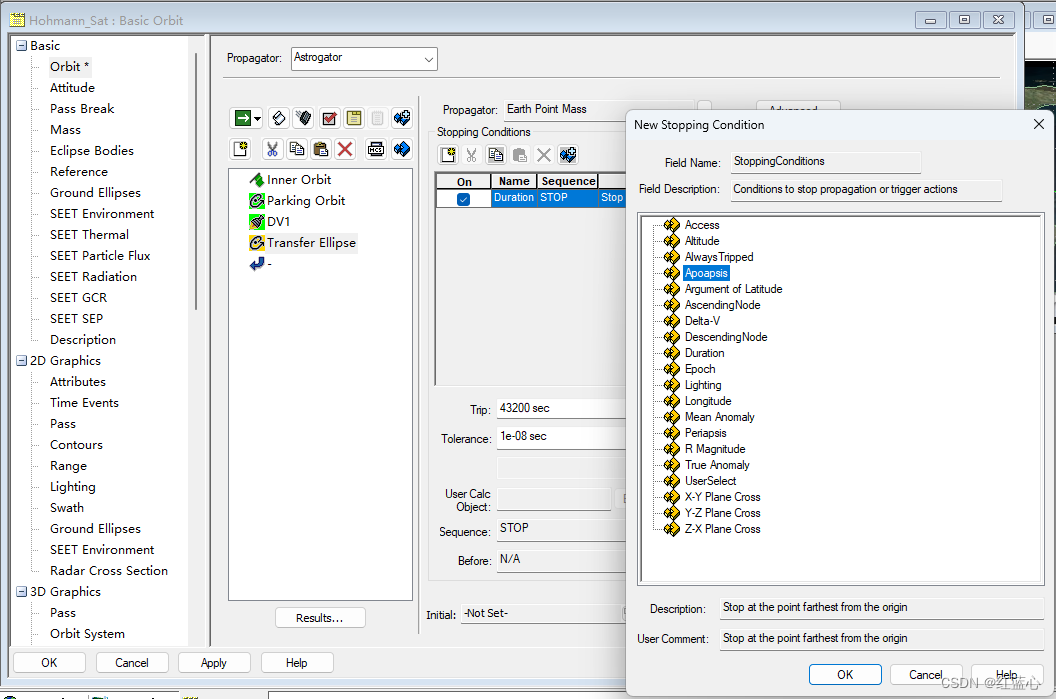The image size is (1056, 699).
Task: Click the red checkmark apply-changes icon
Action: pos(329,119)
